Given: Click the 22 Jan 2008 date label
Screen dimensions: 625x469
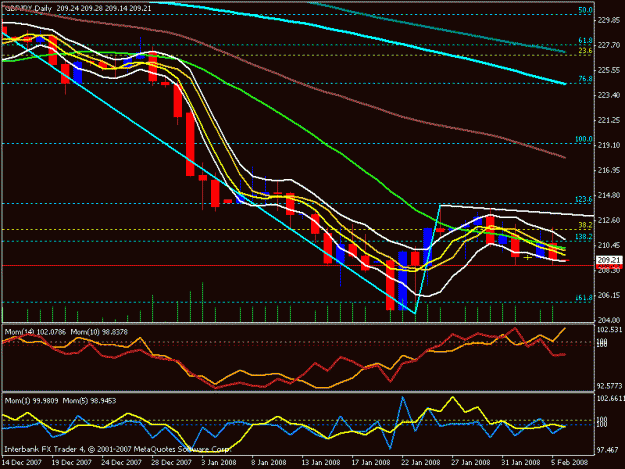Looking at the screenshot, I should (421, 463).
